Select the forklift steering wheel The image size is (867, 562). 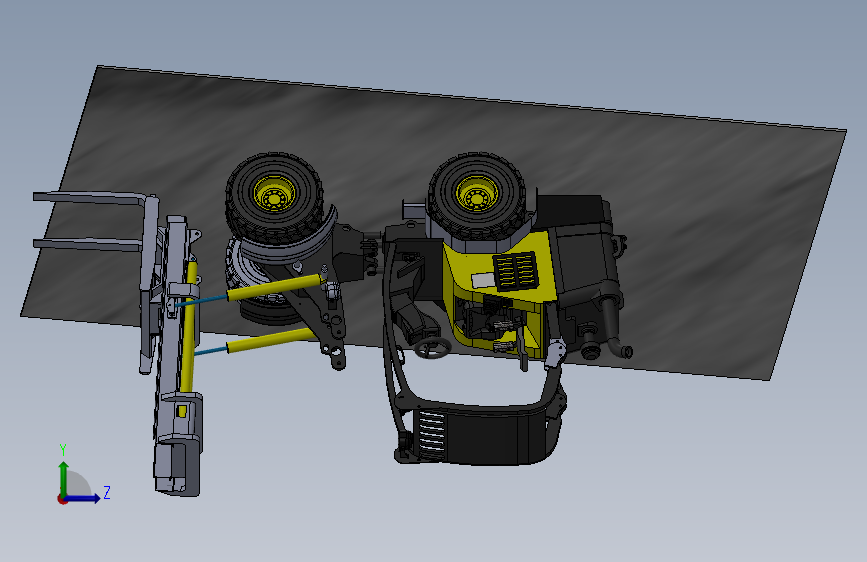pos(432,348)
